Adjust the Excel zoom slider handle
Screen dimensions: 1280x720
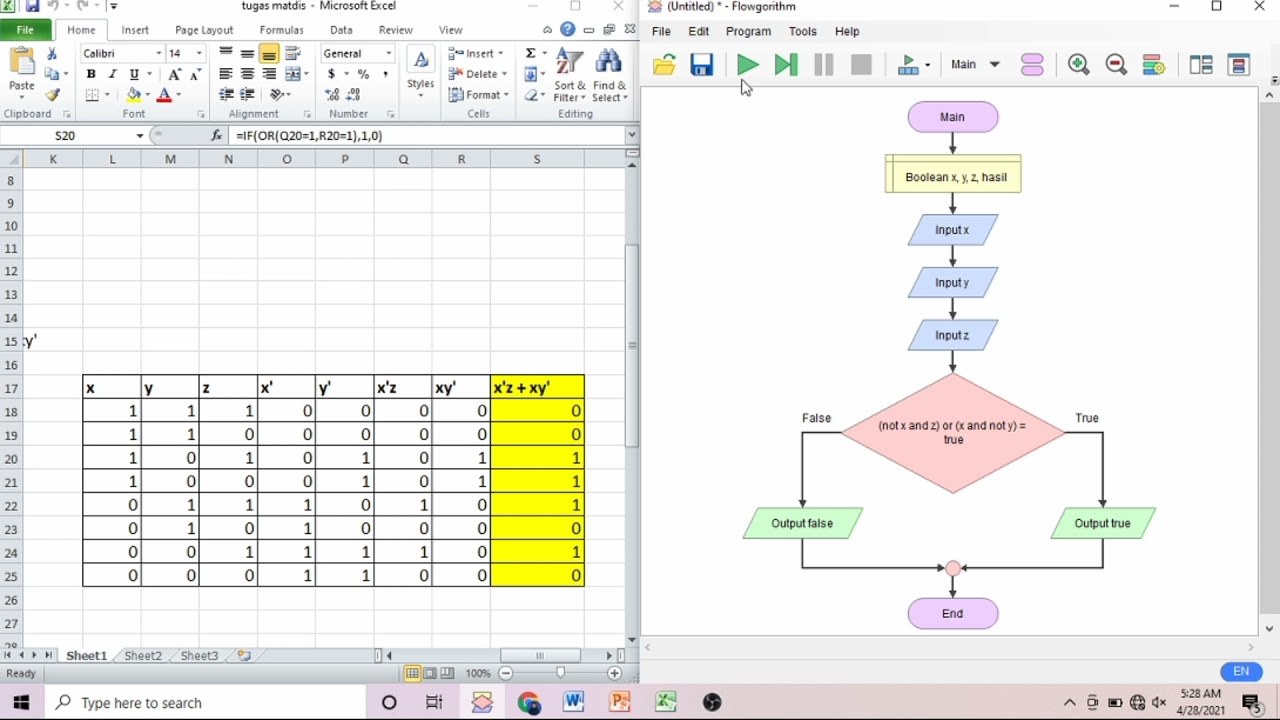[x=560, y=673]
